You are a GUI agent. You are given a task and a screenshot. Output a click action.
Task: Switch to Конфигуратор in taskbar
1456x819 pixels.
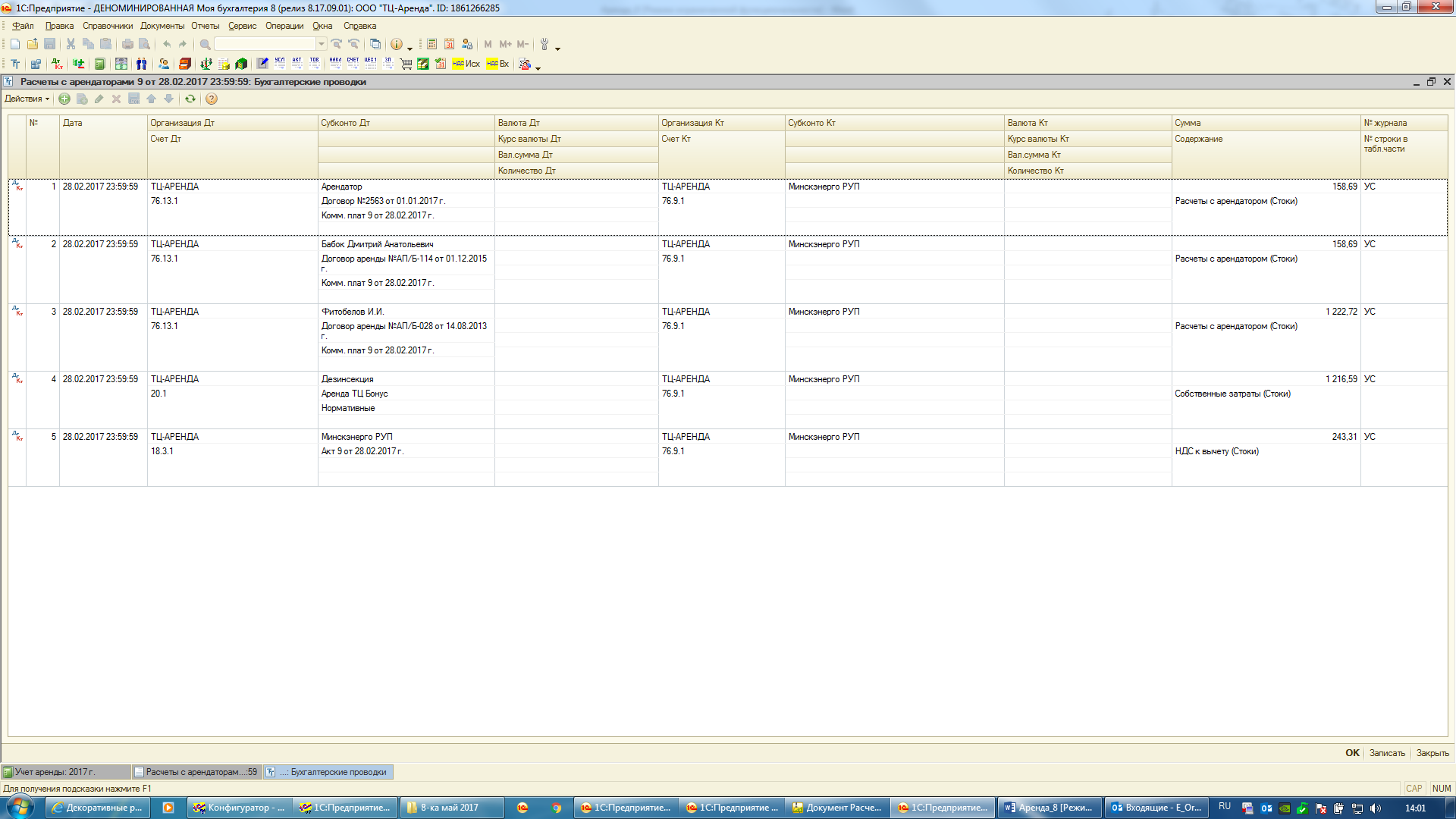(239, 808)
